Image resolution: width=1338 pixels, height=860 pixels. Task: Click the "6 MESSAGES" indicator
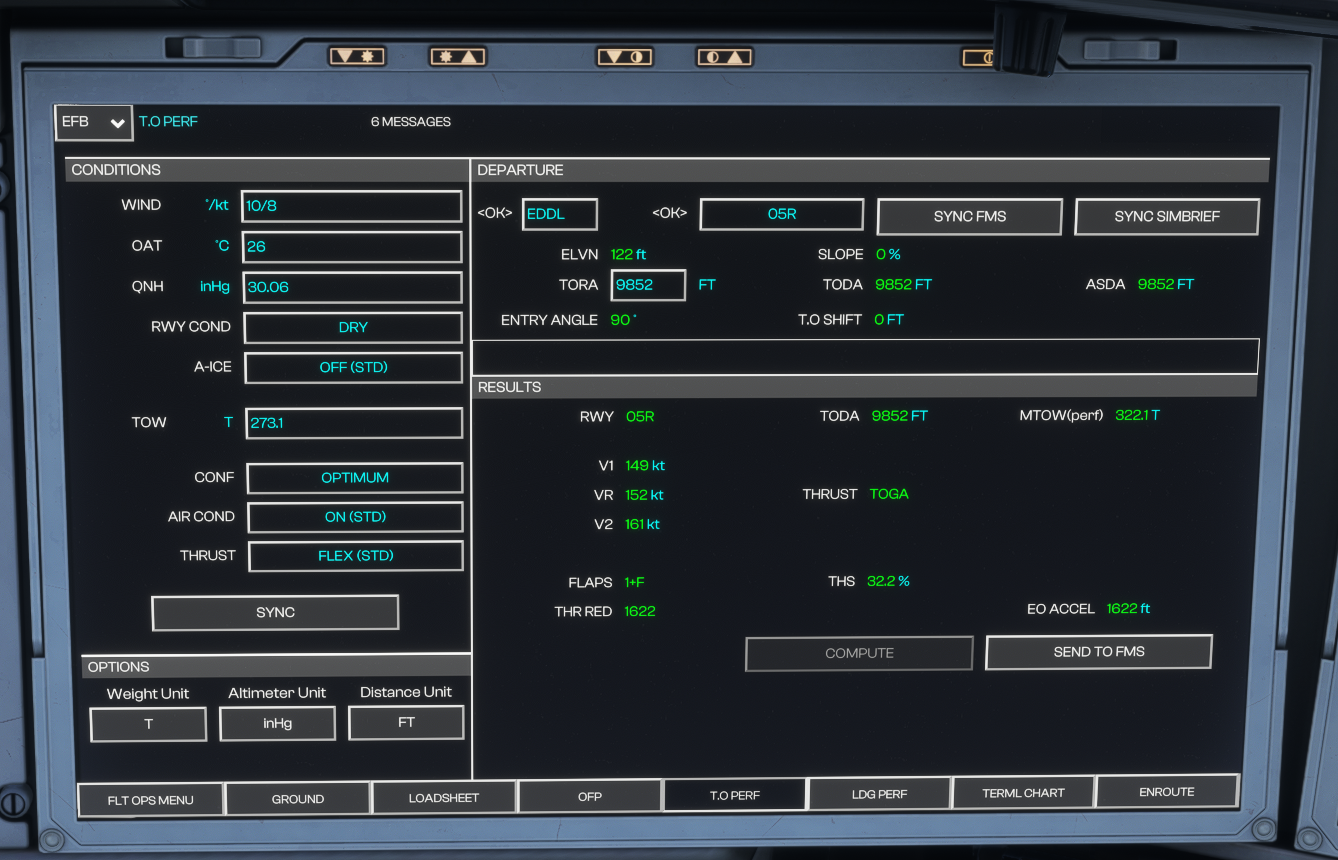coord(411,122)
